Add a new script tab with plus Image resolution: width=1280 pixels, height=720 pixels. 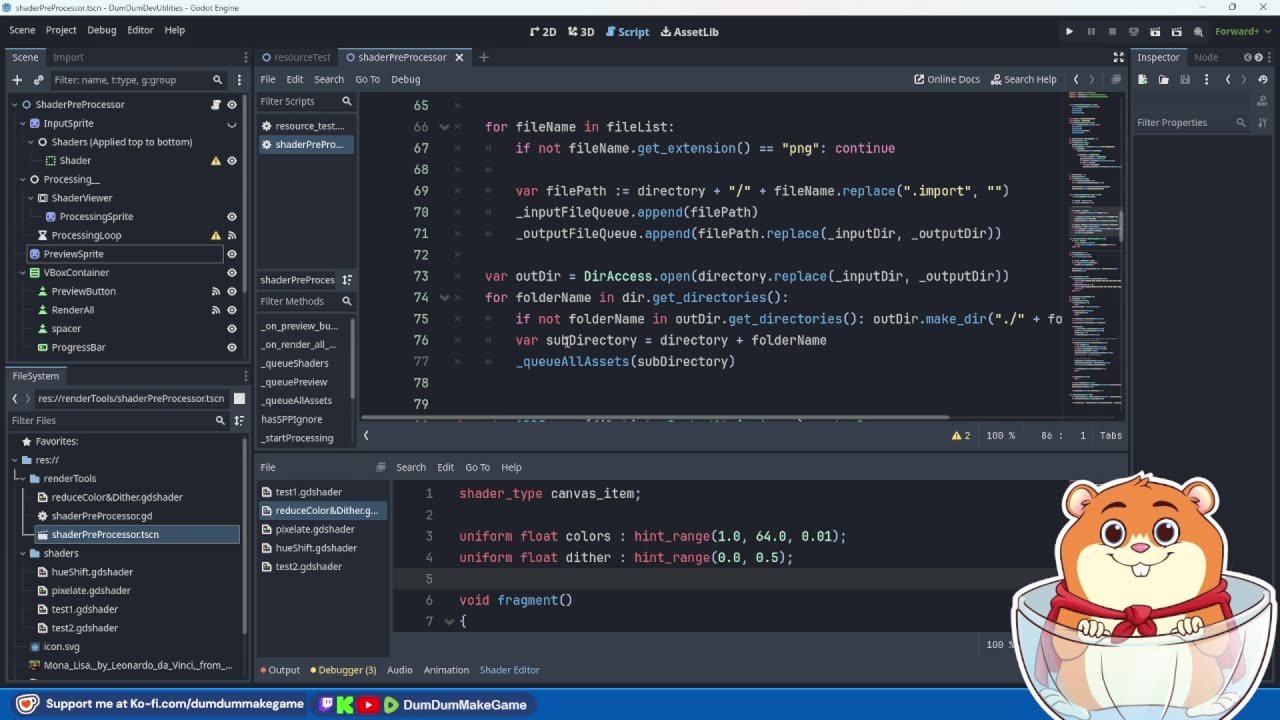[x=483, y=57]
